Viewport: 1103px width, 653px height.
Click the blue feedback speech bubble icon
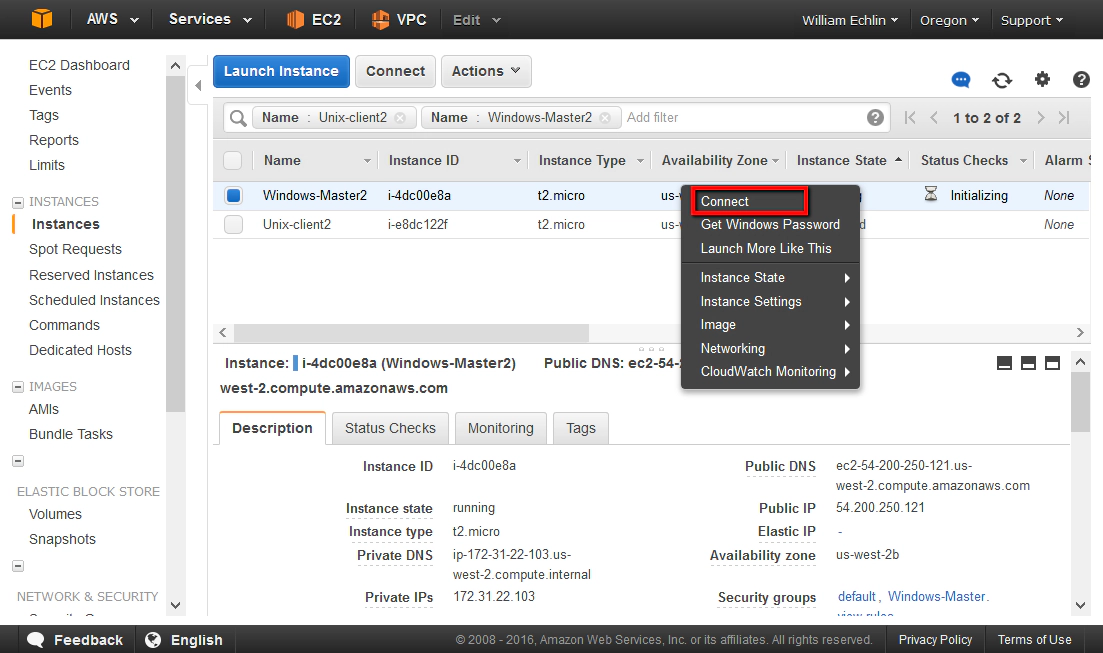(960, 80)
